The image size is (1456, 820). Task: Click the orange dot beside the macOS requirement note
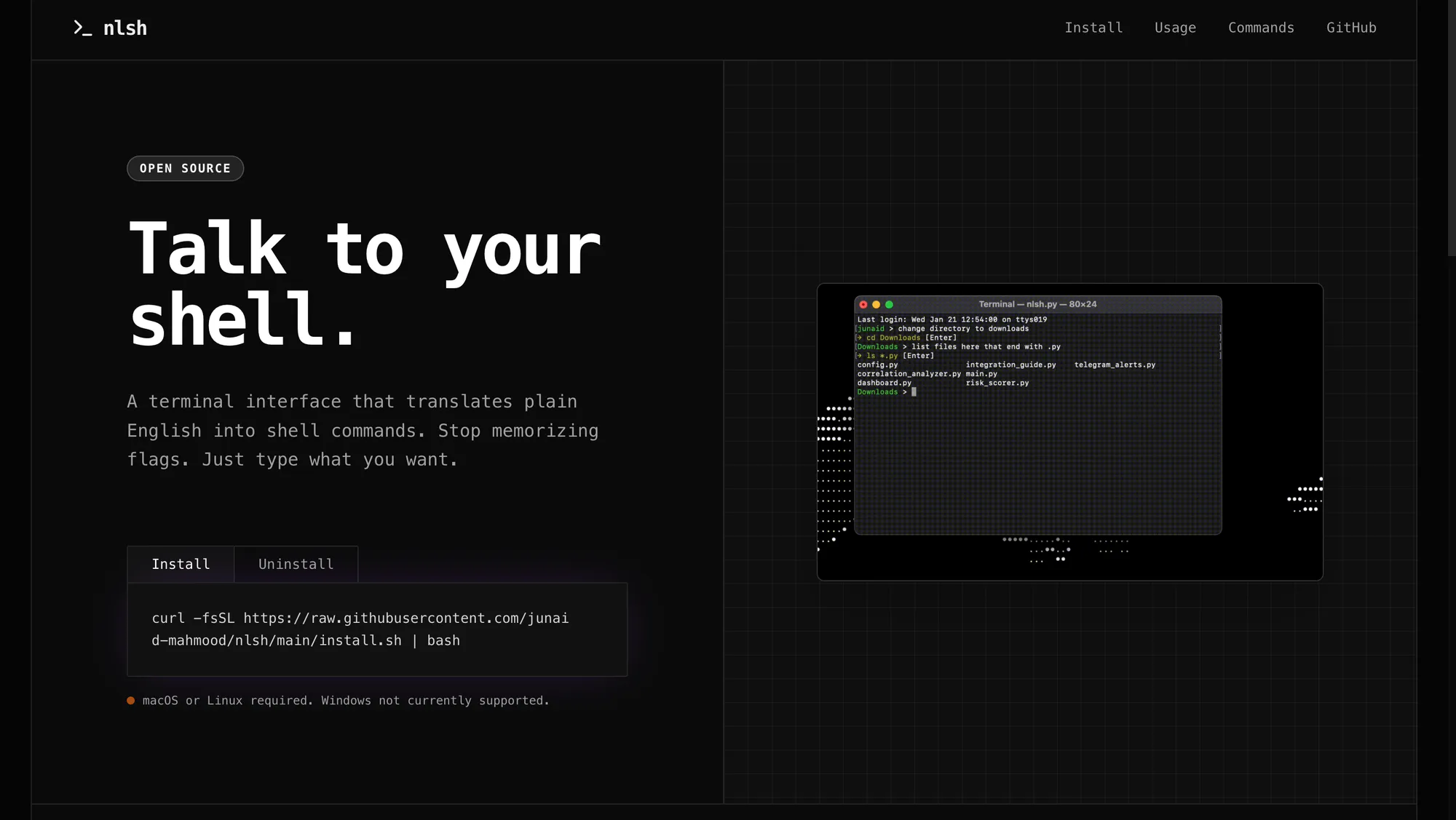tap(130, 700)
